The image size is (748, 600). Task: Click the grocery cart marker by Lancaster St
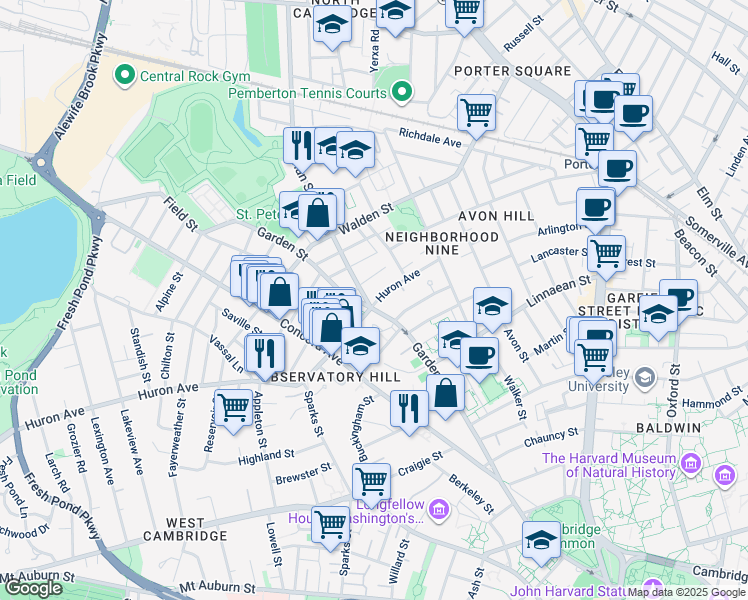(606, 255)
